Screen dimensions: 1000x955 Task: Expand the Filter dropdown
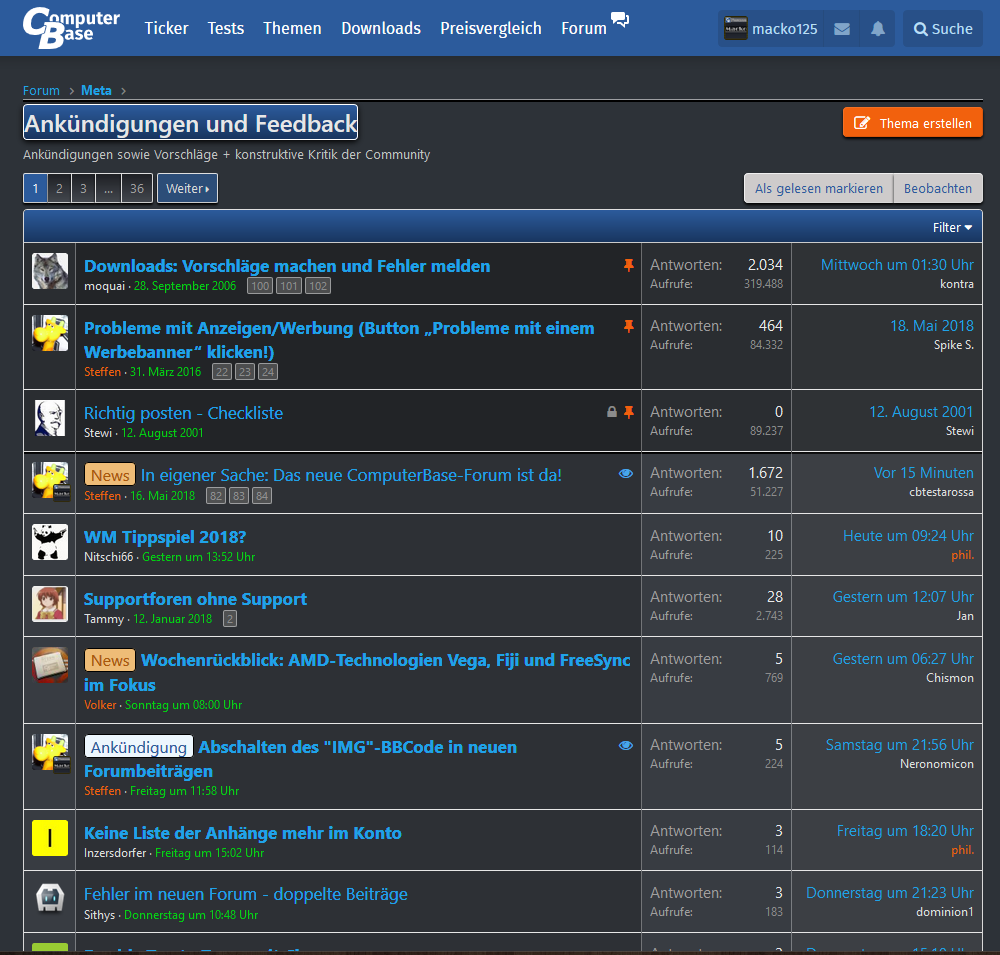tap(952, 228)
